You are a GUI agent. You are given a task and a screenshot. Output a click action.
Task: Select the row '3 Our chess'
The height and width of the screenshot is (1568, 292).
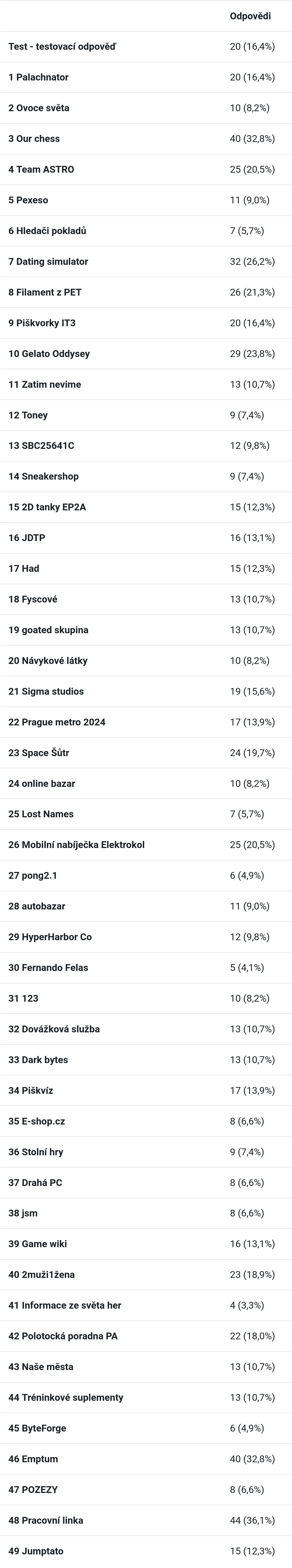146,139
